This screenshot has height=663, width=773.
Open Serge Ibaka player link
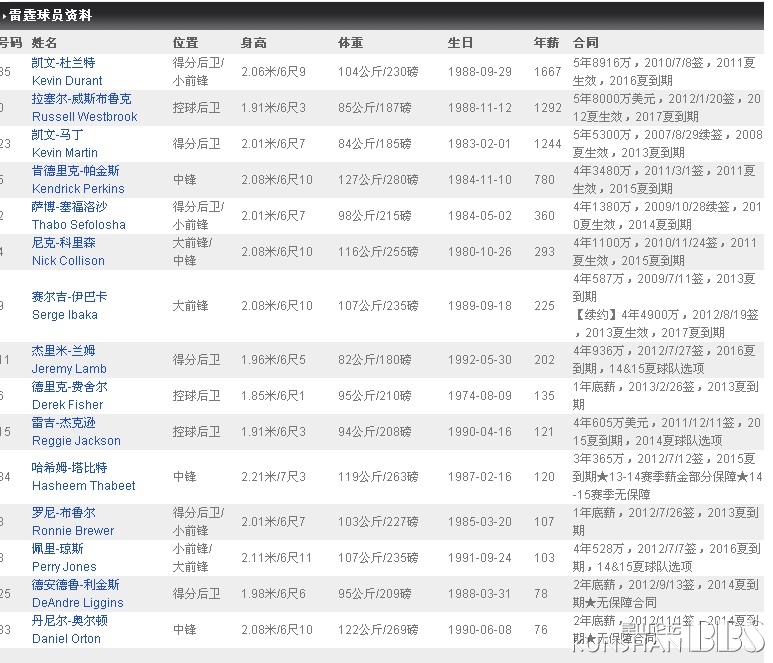point(65,314)
